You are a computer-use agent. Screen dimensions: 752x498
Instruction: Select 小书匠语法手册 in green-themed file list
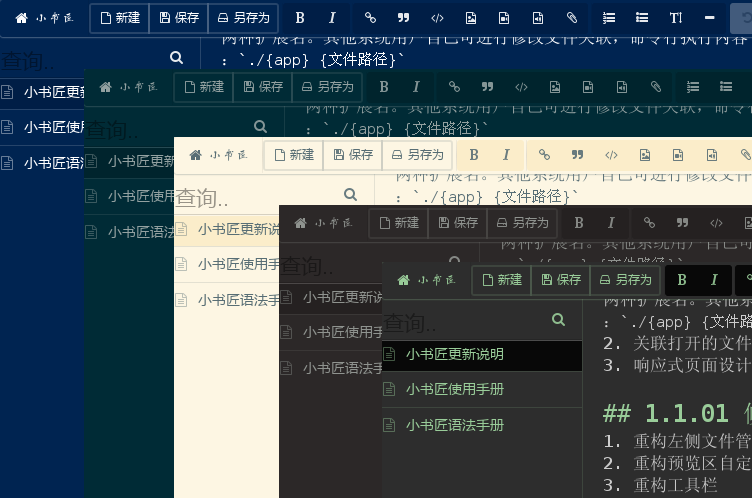click(454, 425)
